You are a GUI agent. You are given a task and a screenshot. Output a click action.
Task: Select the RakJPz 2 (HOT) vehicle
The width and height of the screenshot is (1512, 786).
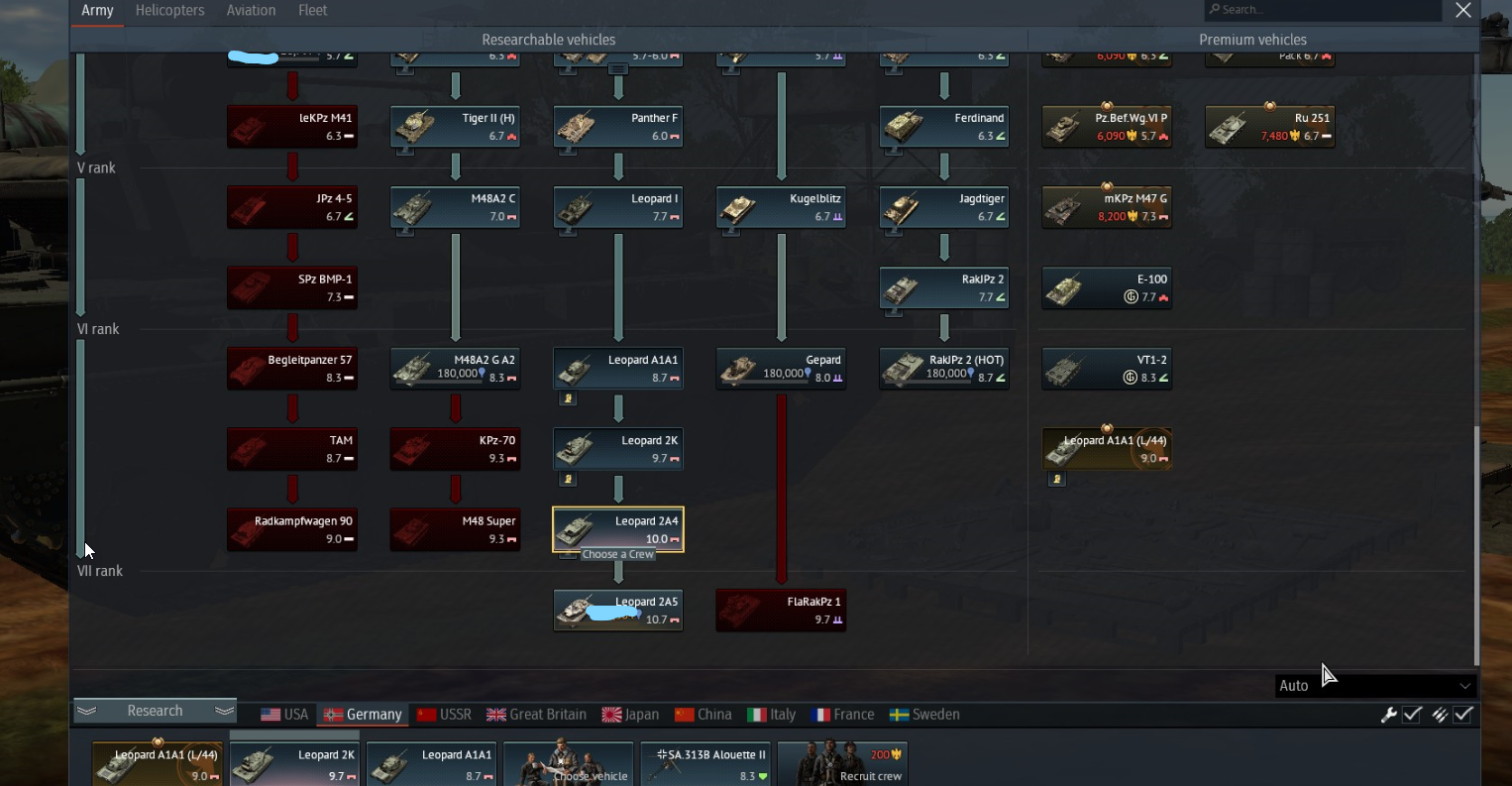tap(943, 369)
